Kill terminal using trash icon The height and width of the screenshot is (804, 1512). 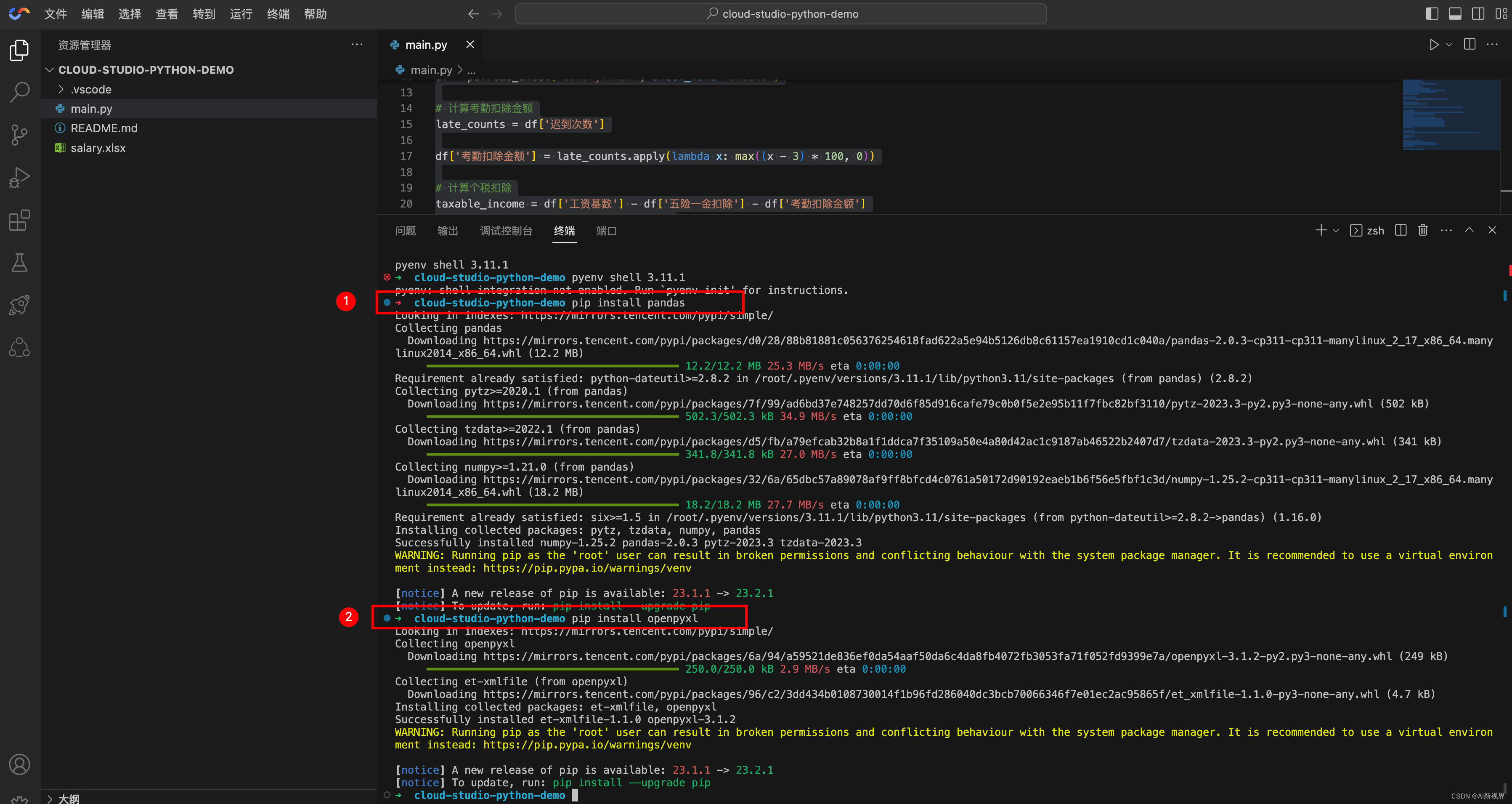tap(1423, 230)
